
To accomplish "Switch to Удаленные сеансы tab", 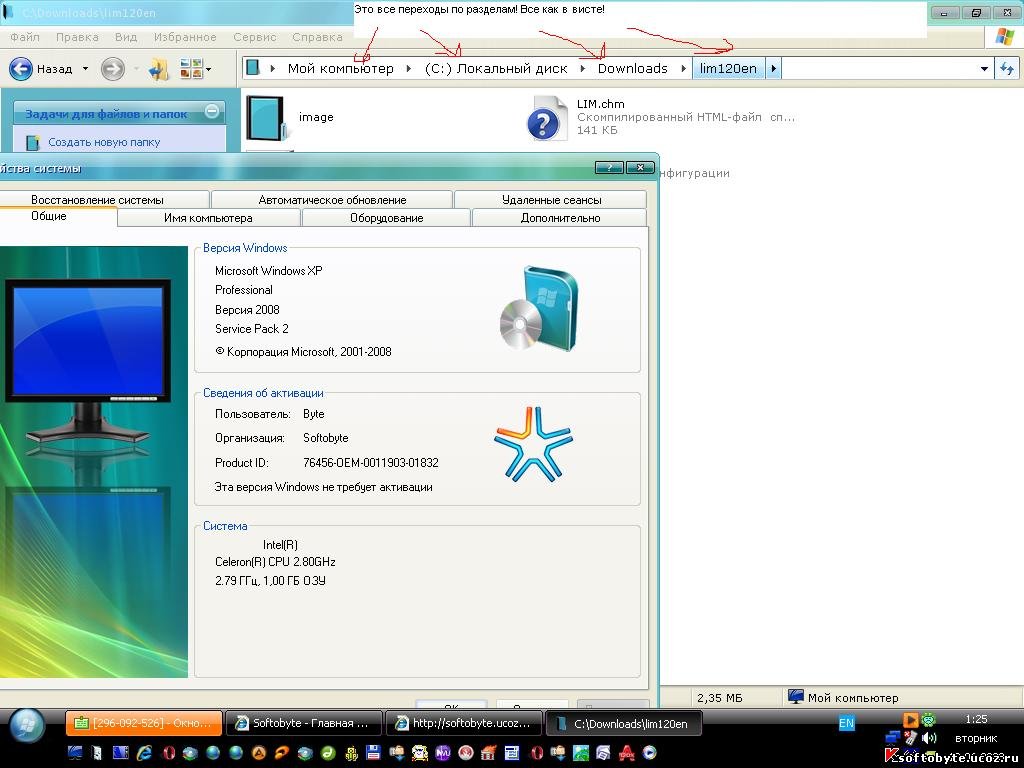I will click(551, 200).
